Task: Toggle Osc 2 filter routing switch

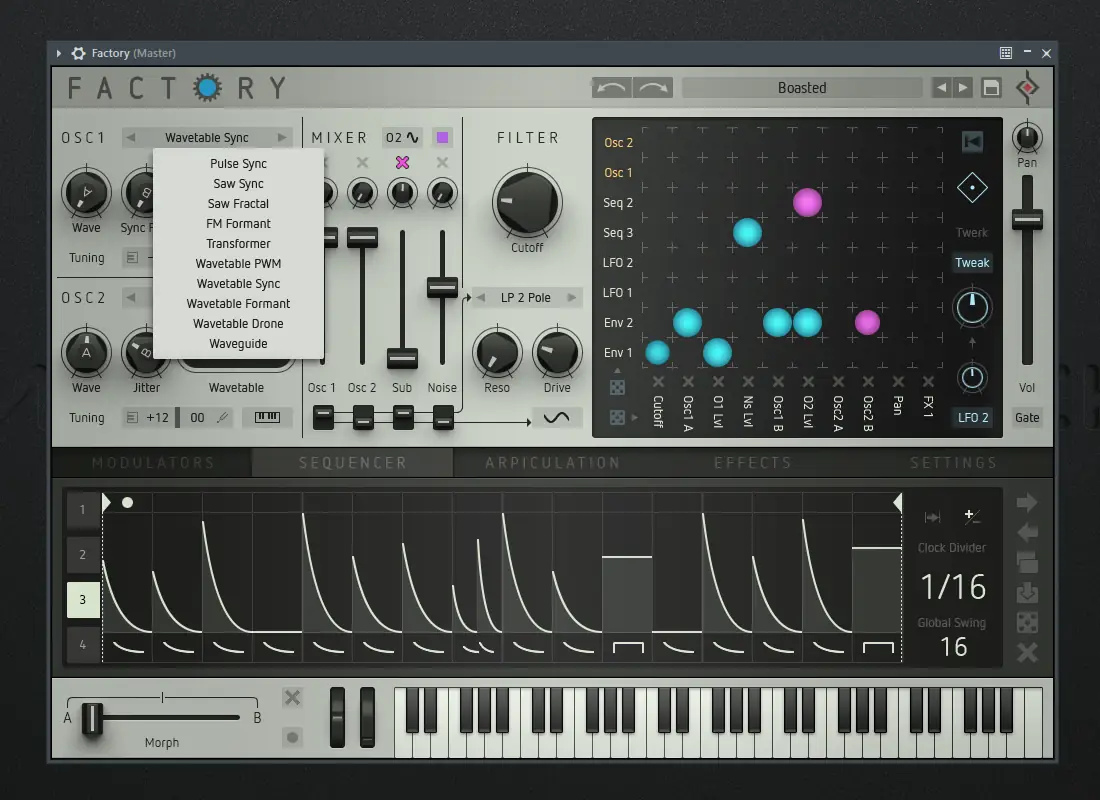Action: click(363, 418)
